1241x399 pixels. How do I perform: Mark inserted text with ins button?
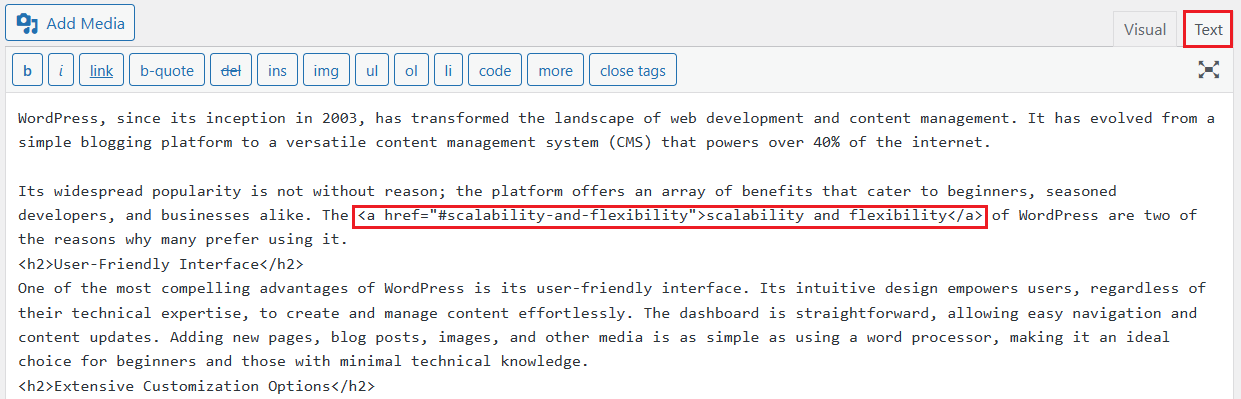click(x=277, y=71)
